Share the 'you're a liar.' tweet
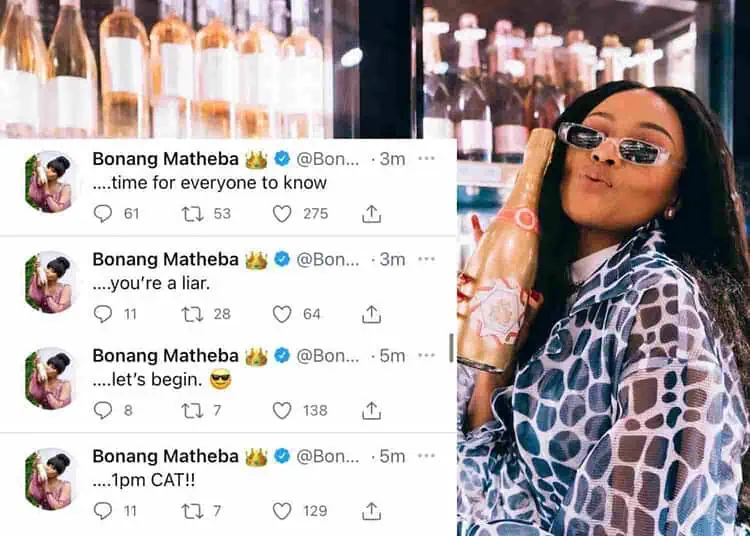 point(372,314)
